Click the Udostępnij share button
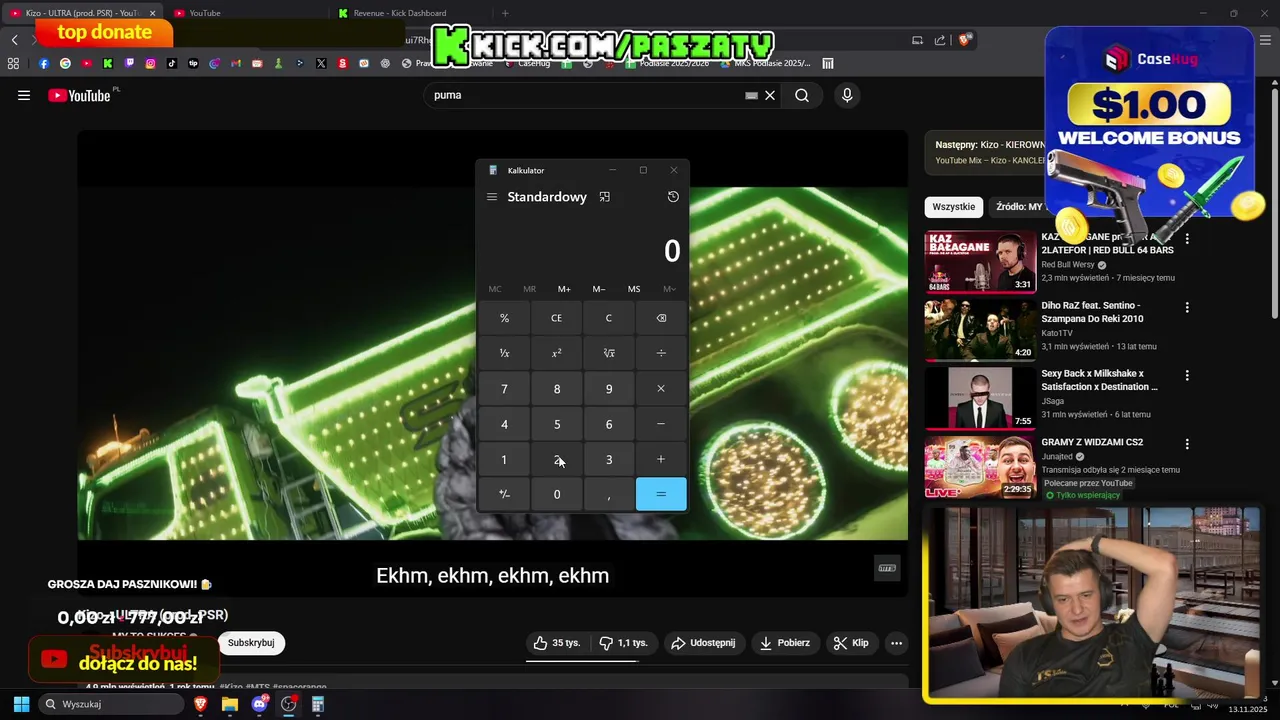 (x=703, y=643)
